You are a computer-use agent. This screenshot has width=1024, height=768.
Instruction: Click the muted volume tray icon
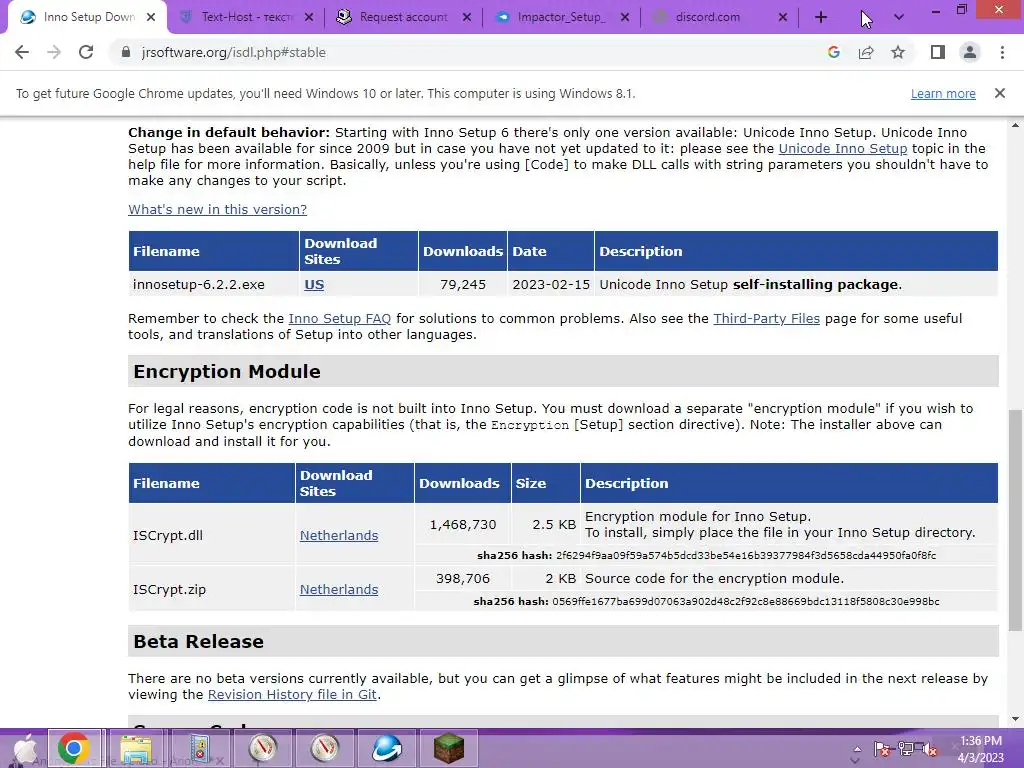coord(929,749)
